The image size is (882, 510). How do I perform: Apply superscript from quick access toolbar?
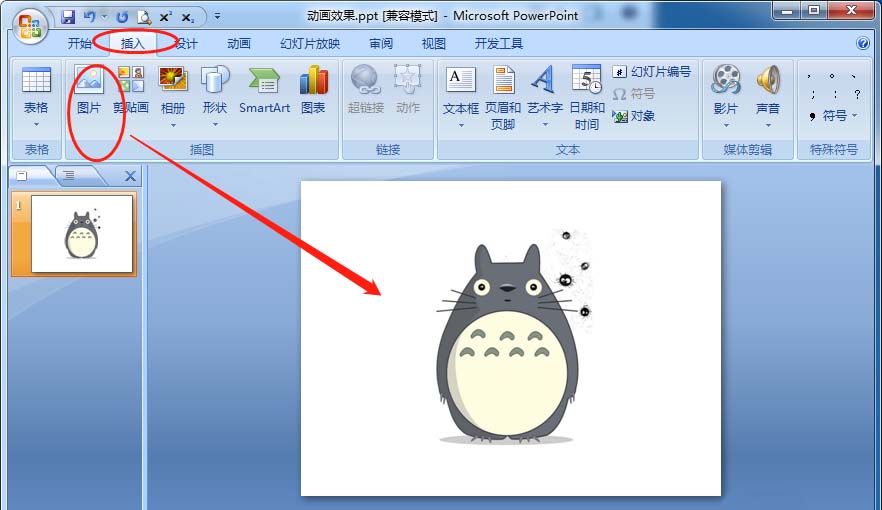coord(165,17)
